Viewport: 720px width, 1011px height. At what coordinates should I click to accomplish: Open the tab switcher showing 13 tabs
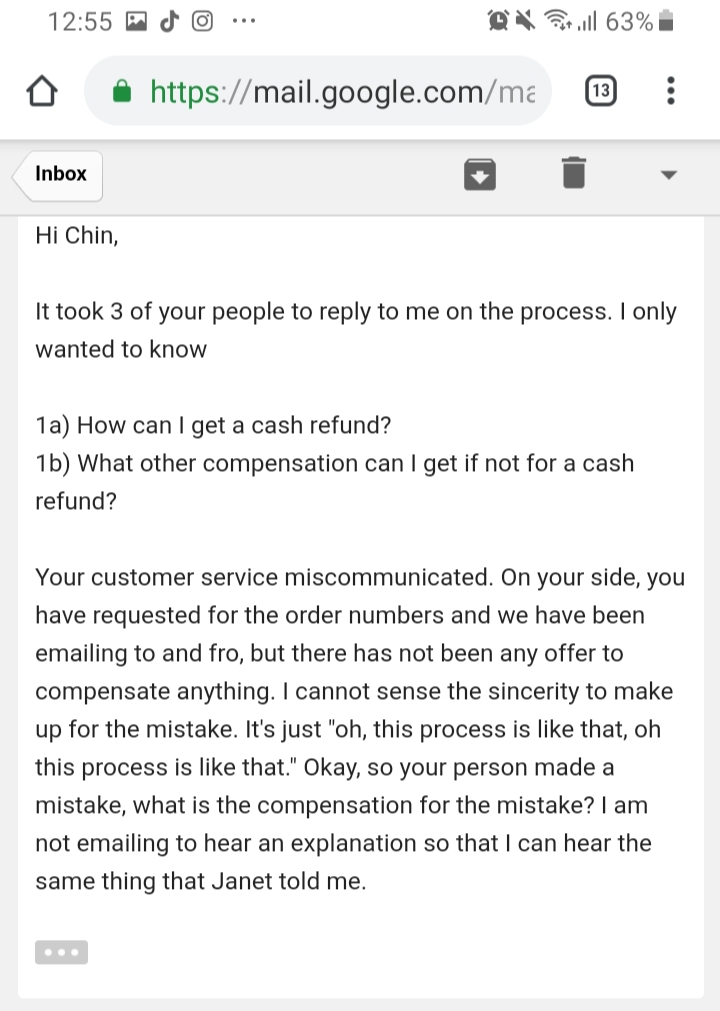pos(601,90)
